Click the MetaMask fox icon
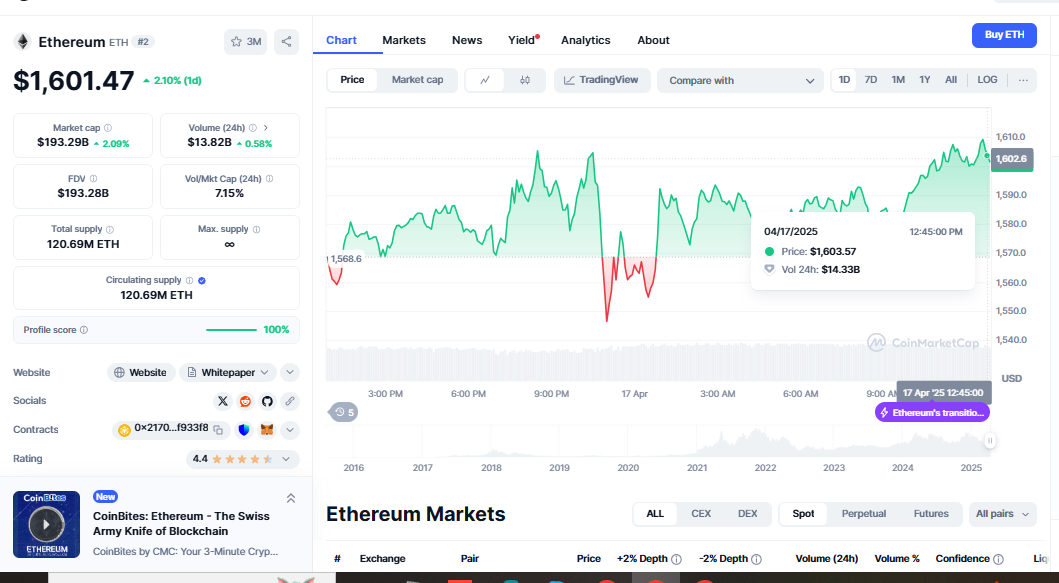Viewport: 1059px width, 583px height. pyautogui.click(x=267, y=430)
